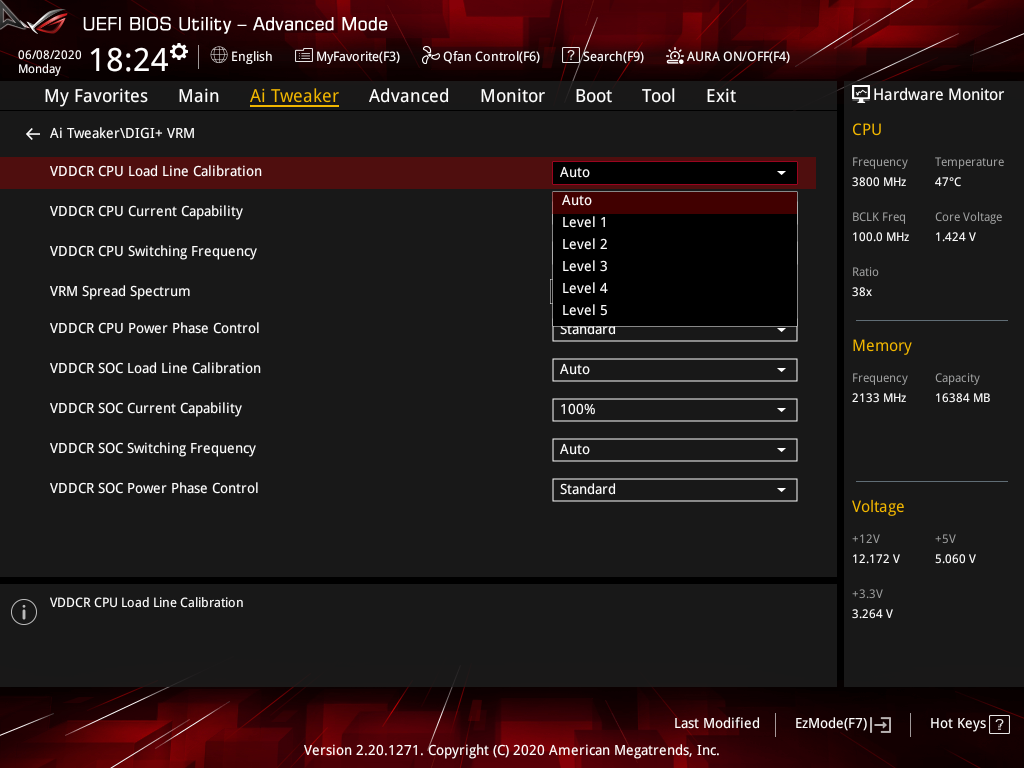
Task: Click +12V reading 12.172 V
Action: (876, 559)
